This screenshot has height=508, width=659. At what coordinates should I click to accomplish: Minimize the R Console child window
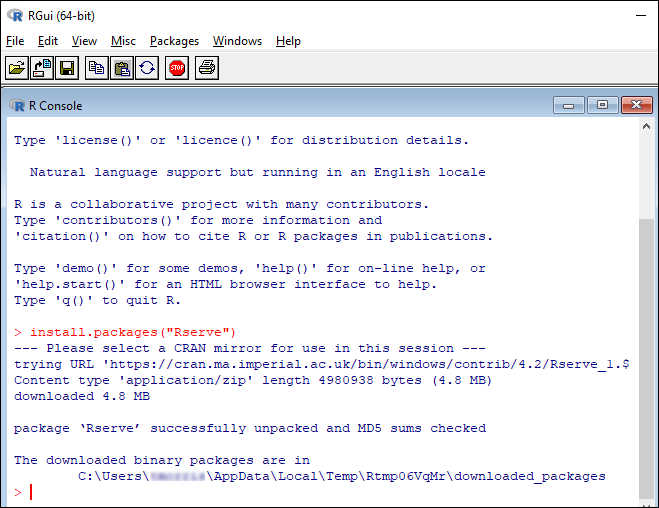click(569, 105)
